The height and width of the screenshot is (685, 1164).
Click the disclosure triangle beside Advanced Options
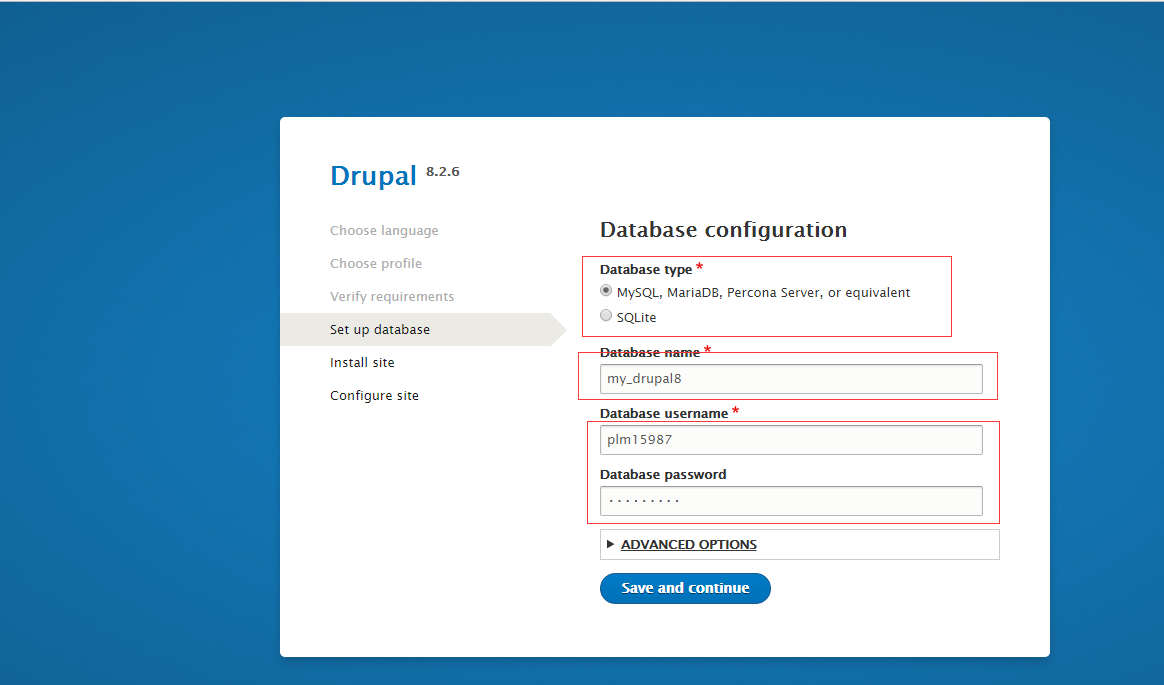(610, 544)
